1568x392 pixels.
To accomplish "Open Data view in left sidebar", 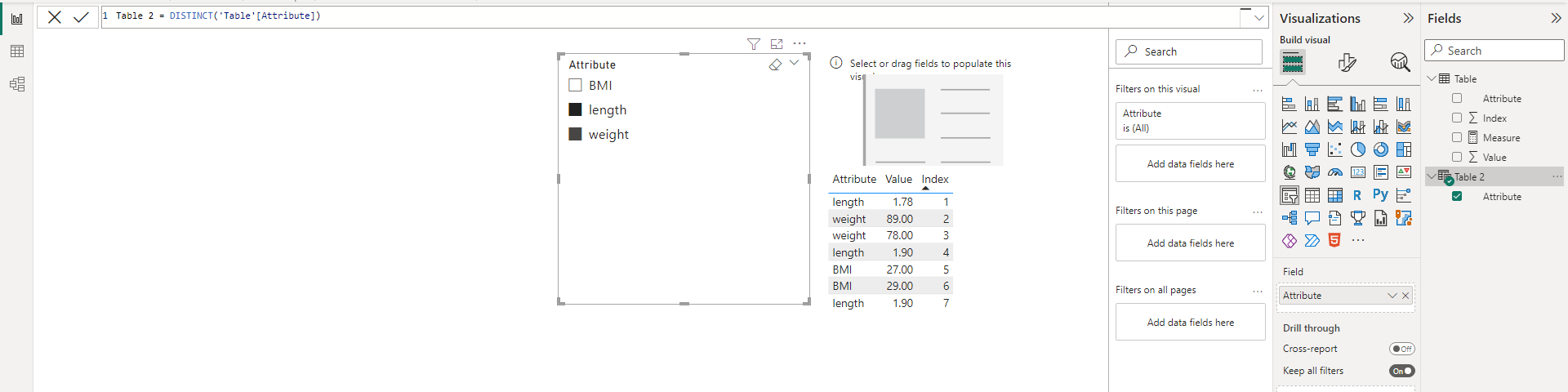I will click(x=17, y=51).
